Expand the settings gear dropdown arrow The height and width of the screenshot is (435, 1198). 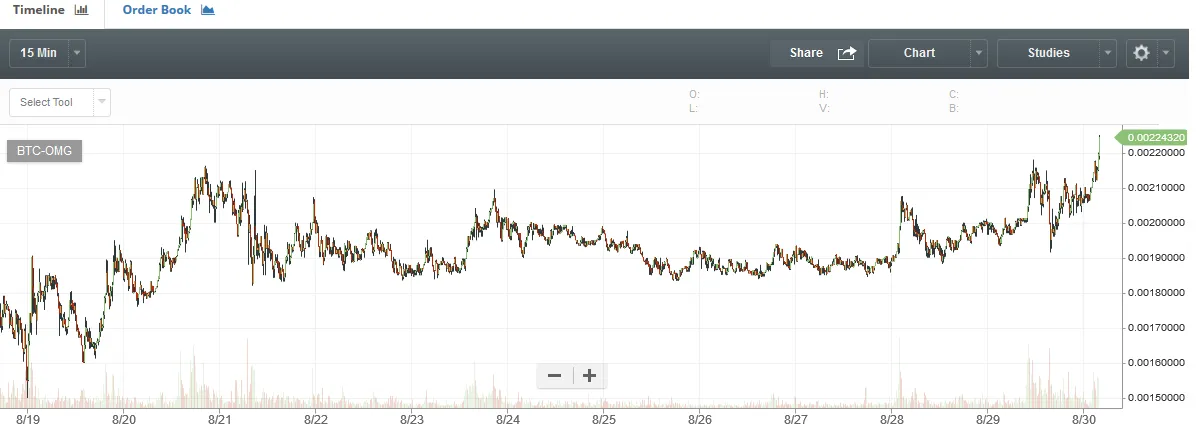pos(1166,53)
